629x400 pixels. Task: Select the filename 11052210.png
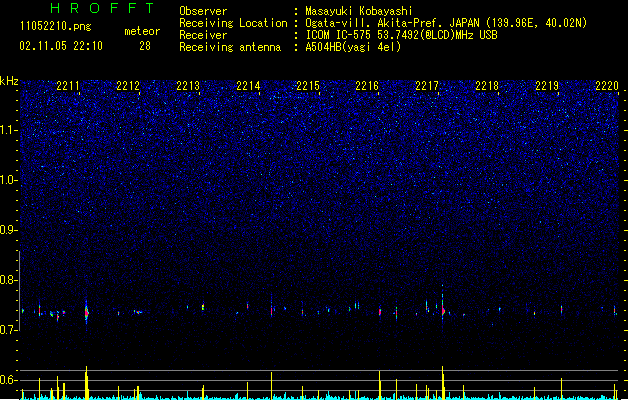(55, 27)
